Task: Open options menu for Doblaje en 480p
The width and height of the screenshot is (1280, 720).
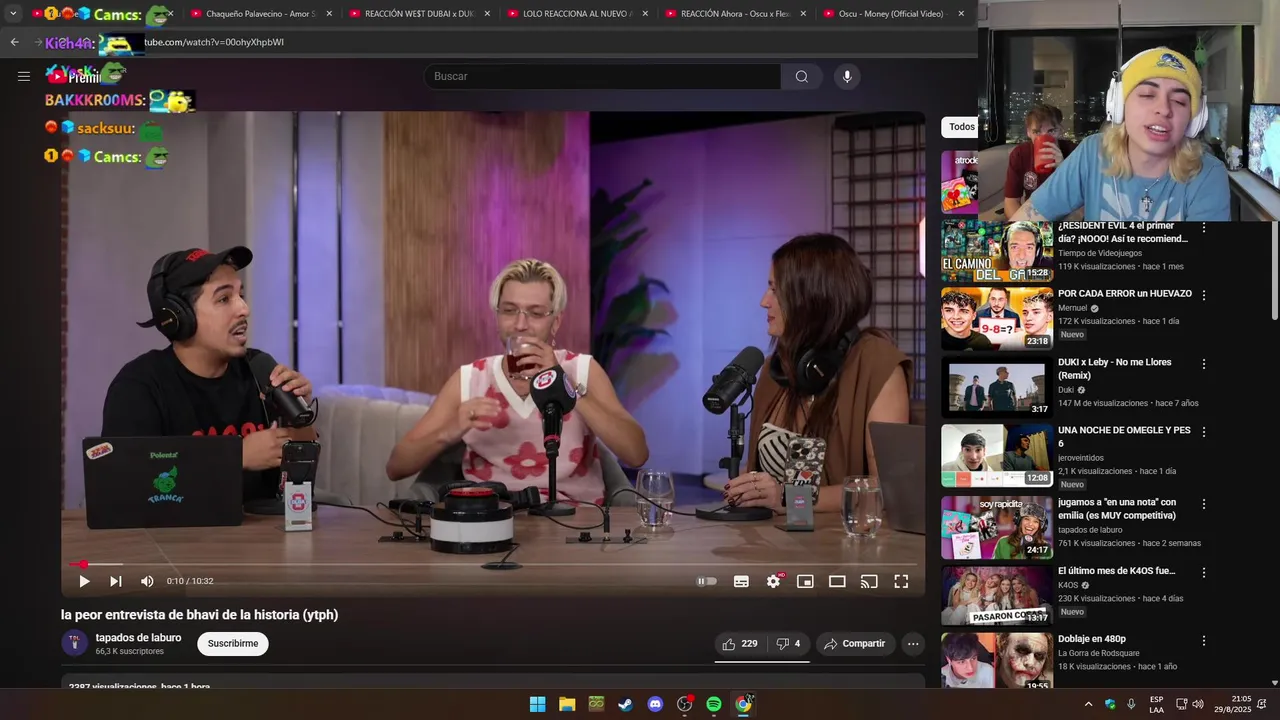Action: 1204,640
